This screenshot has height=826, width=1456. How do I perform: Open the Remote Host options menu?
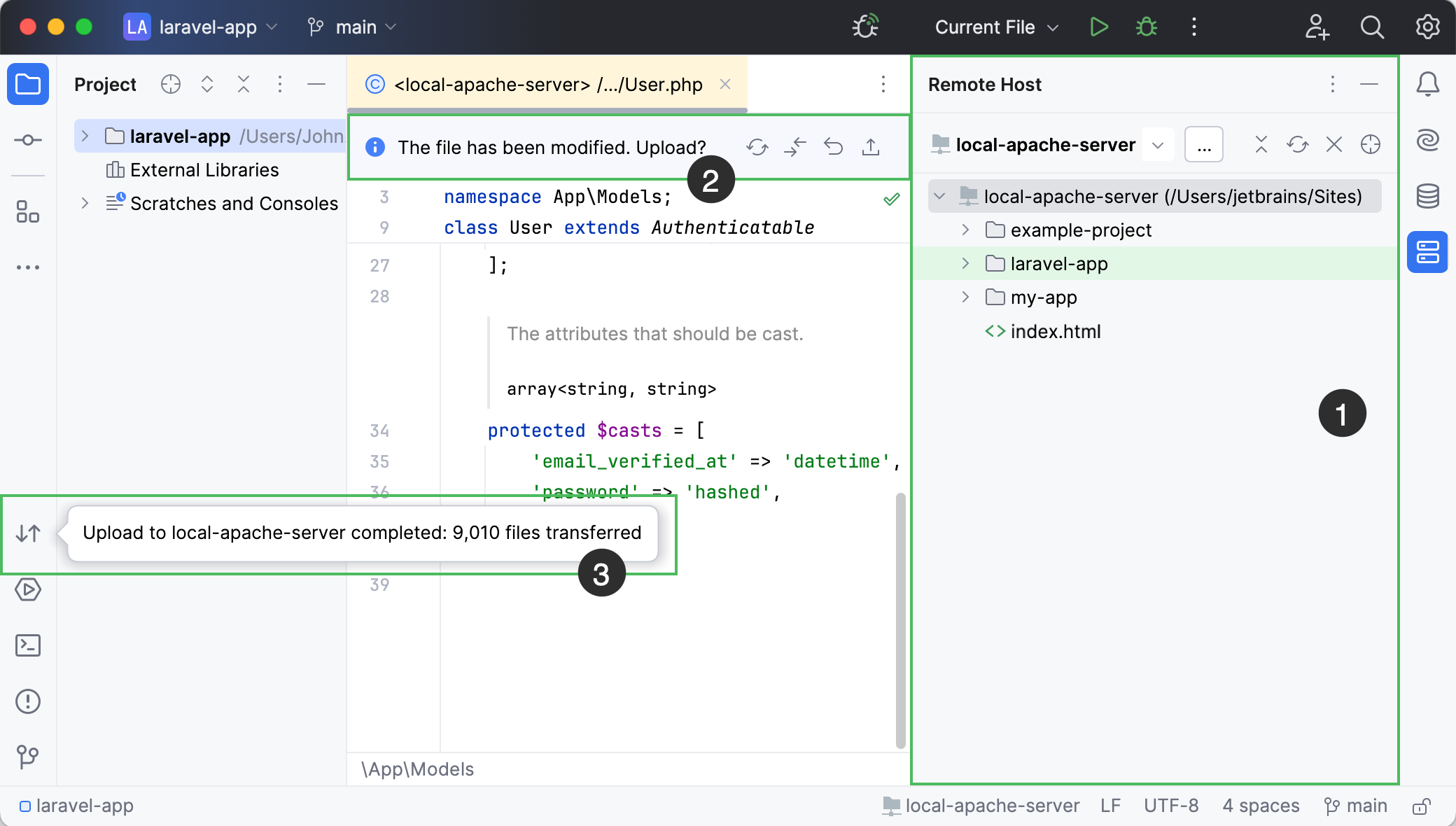click(1333, 84)
